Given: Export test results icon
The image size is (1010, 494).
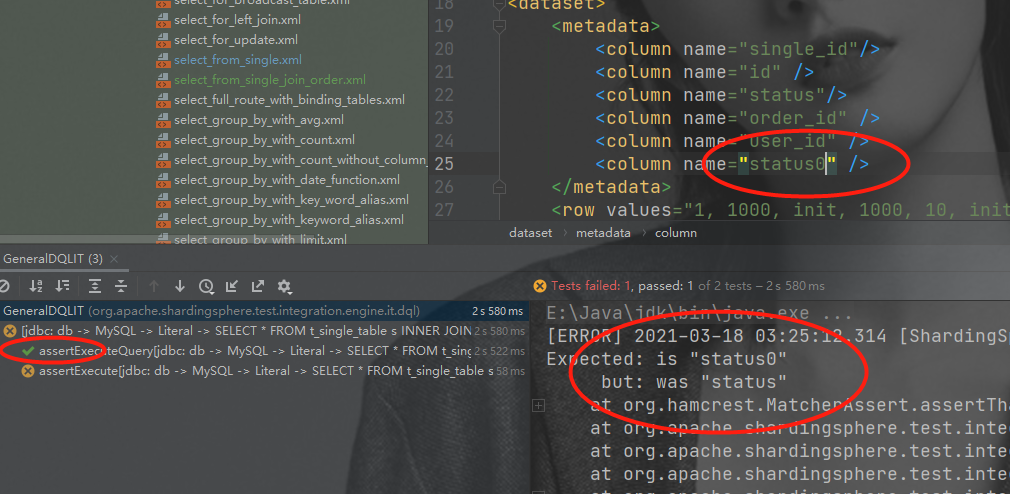Looking at the screenshot, I should tap(258, 287).
